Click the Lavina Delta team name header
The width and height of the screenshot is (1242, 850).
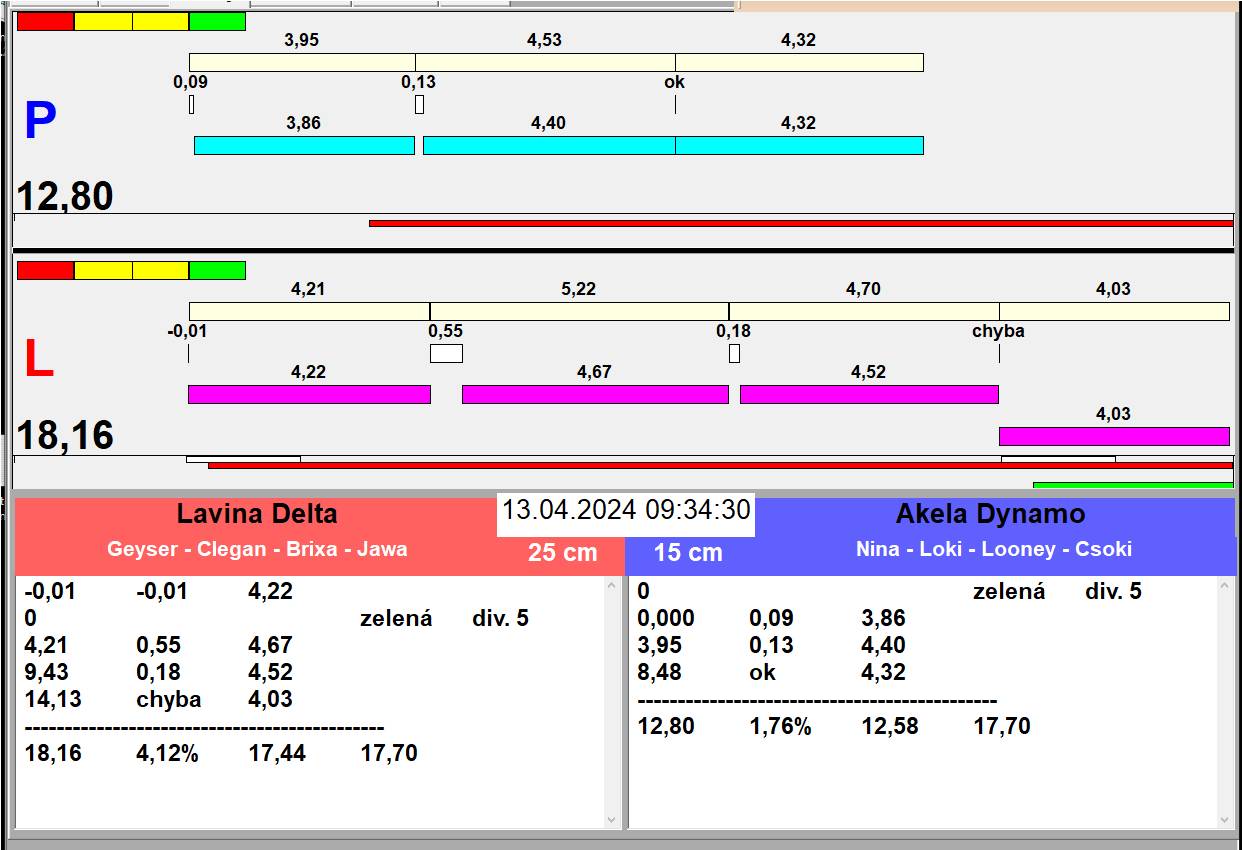click(257, 515)
